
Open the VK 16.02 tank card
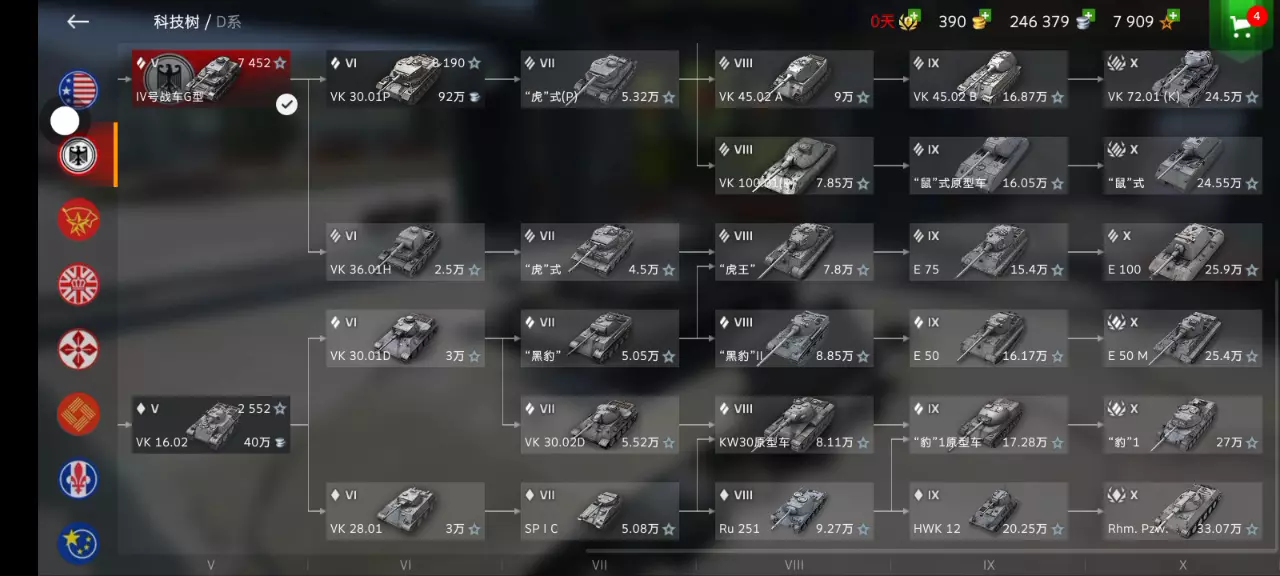click(211, 424)
